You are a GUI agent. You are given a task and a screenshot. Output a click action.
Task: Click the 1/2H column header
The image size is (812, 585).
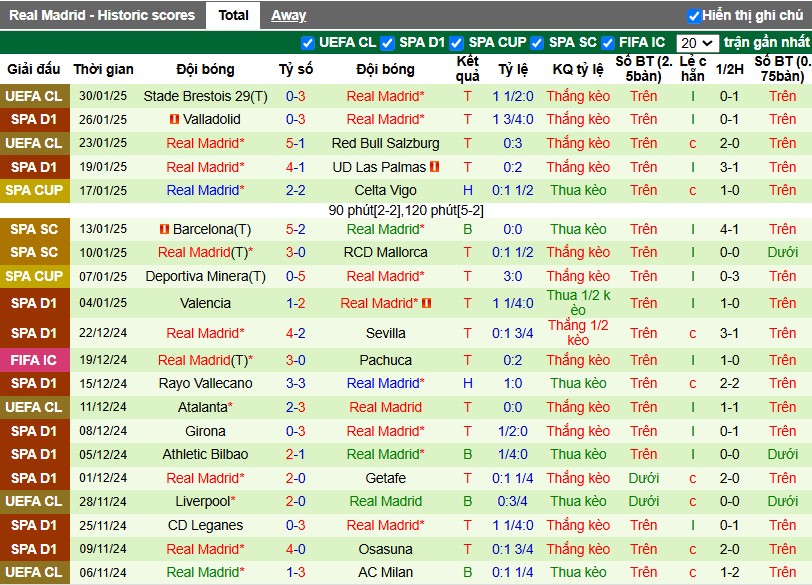(x=729, y=69)
